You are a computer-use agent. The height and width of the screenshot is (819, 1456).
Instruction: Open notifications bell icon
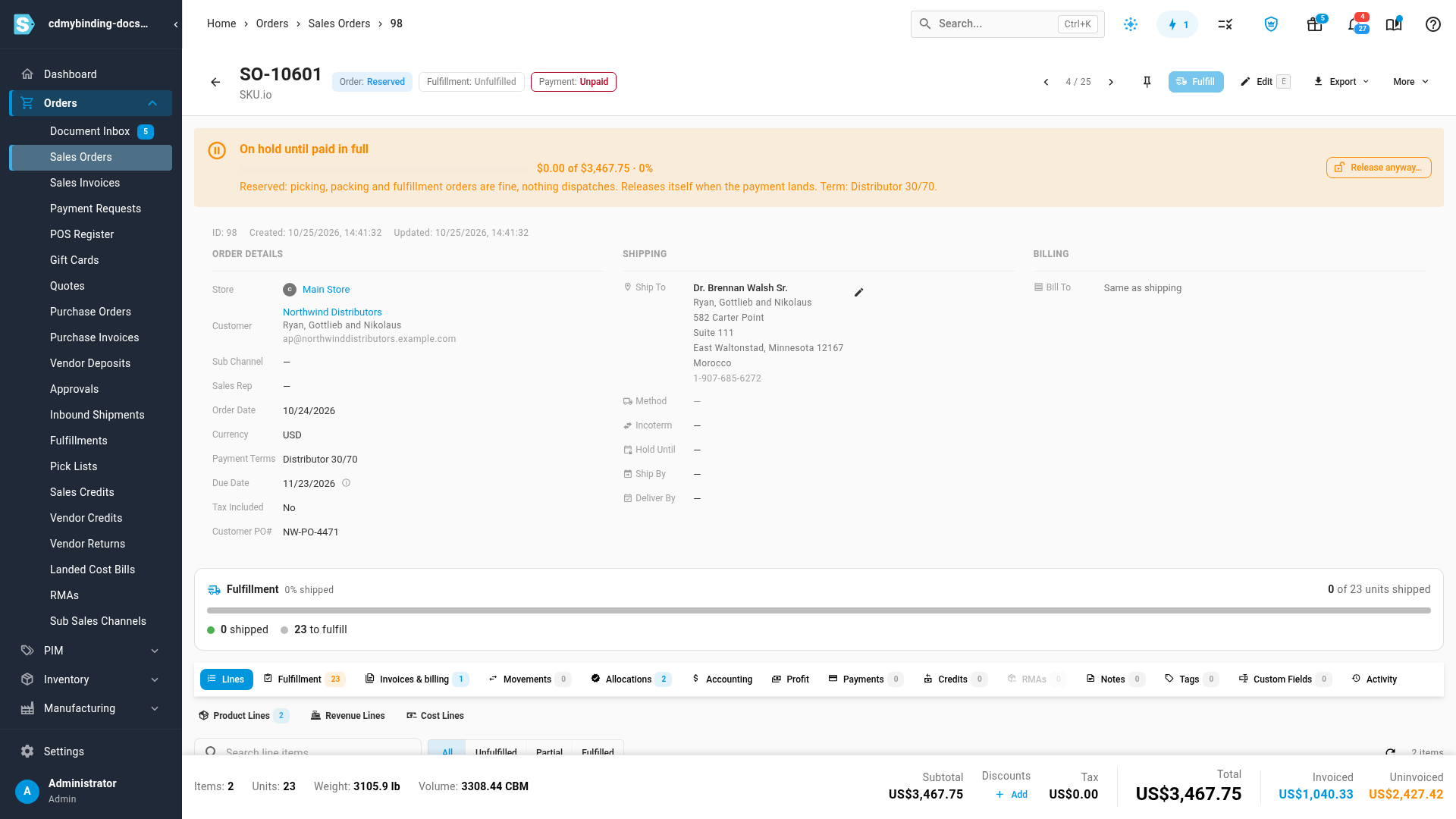(x=1356, y=24)
